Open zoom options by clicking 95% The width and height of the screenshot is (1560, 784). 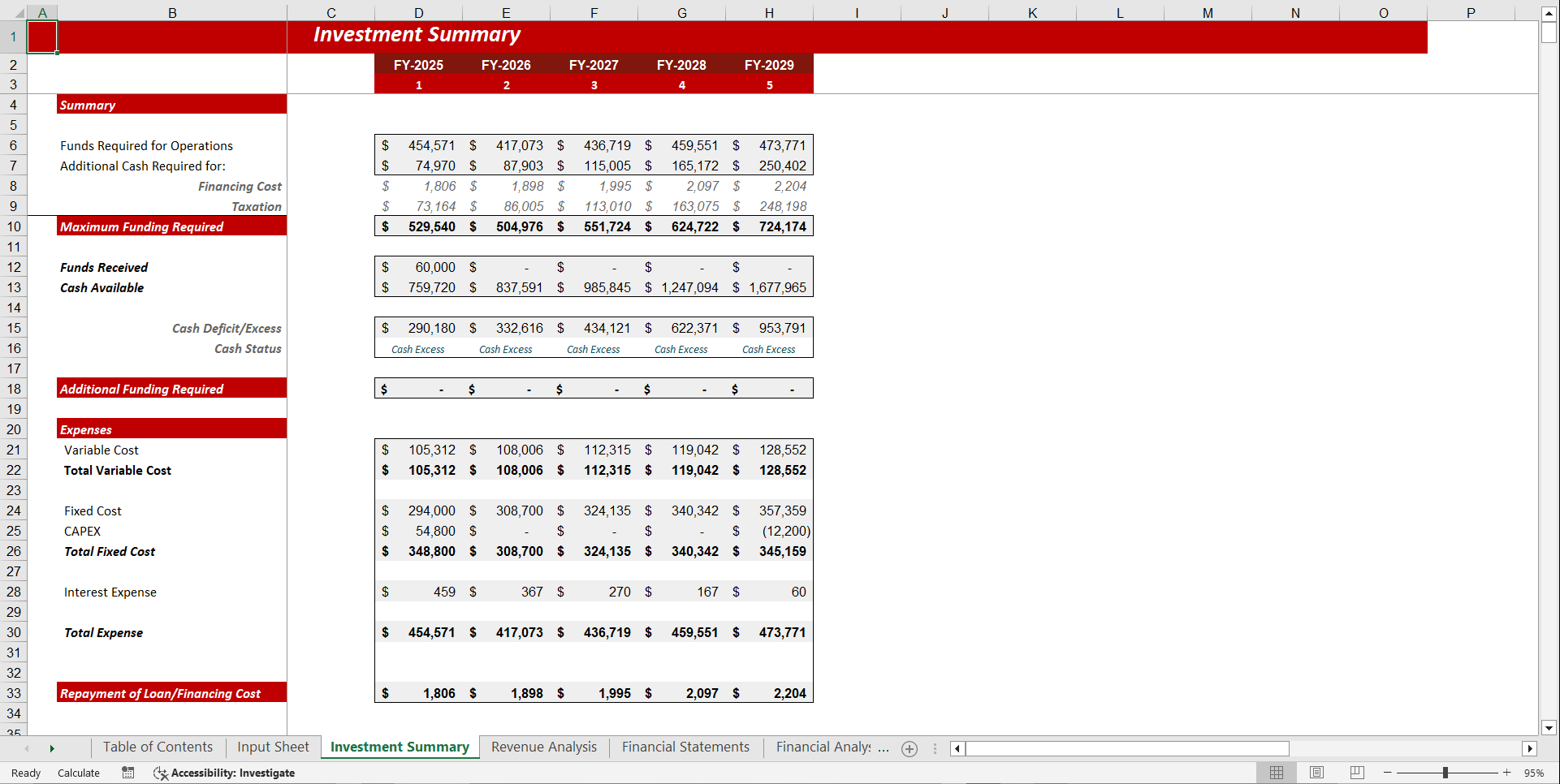(1536, 773)
